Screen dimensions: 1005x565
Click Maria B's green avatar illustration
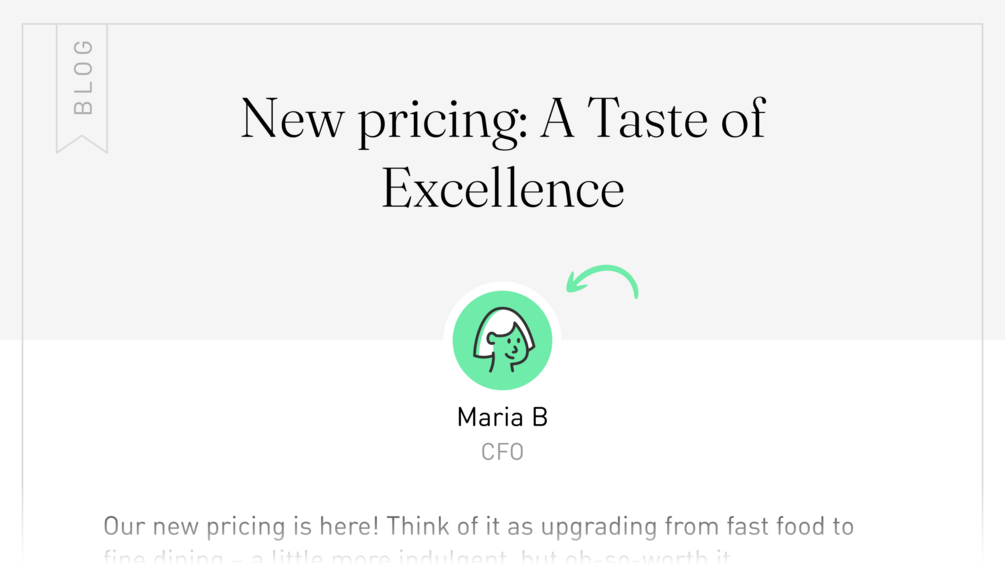502,340
